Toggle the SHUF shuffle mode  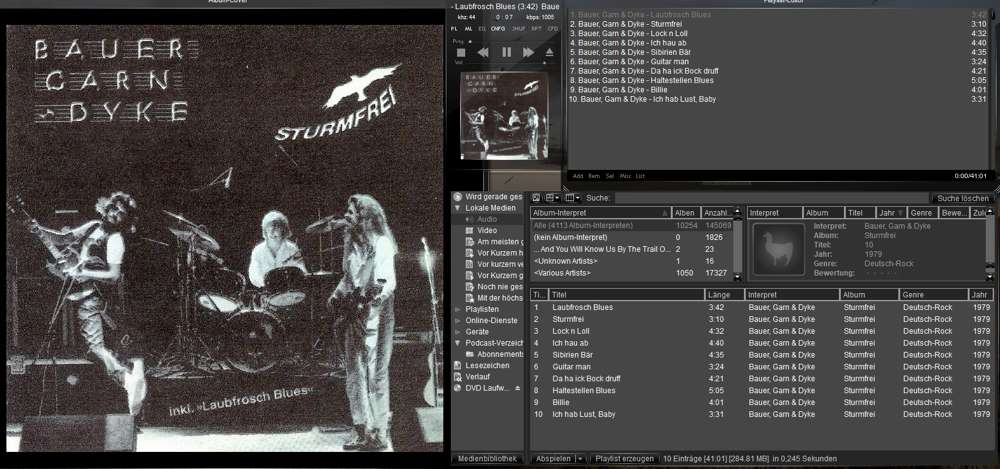[518, 29]
